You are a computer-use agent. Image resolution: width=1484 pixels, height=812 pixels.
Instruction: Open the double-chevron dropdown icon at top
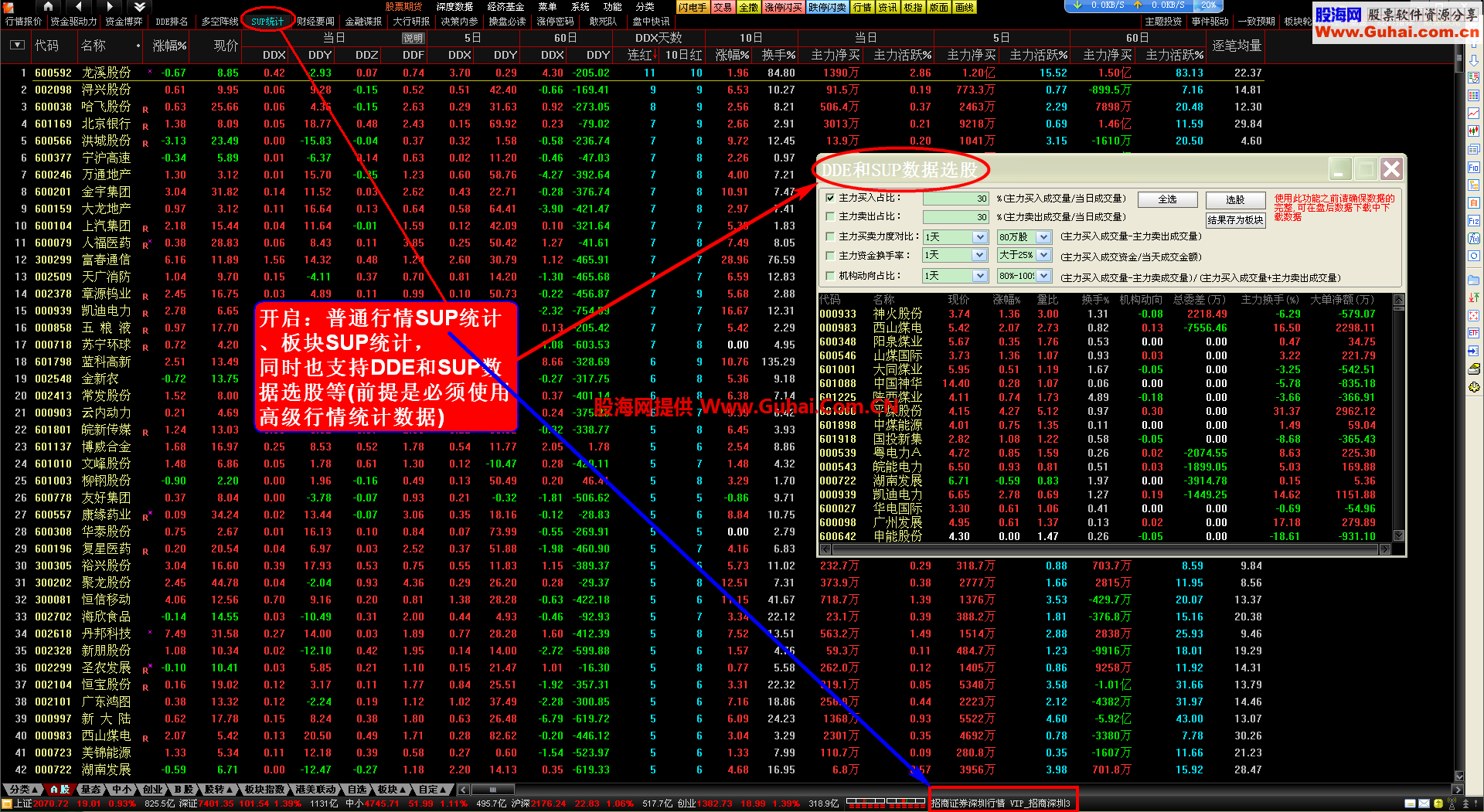click(140, 6)
